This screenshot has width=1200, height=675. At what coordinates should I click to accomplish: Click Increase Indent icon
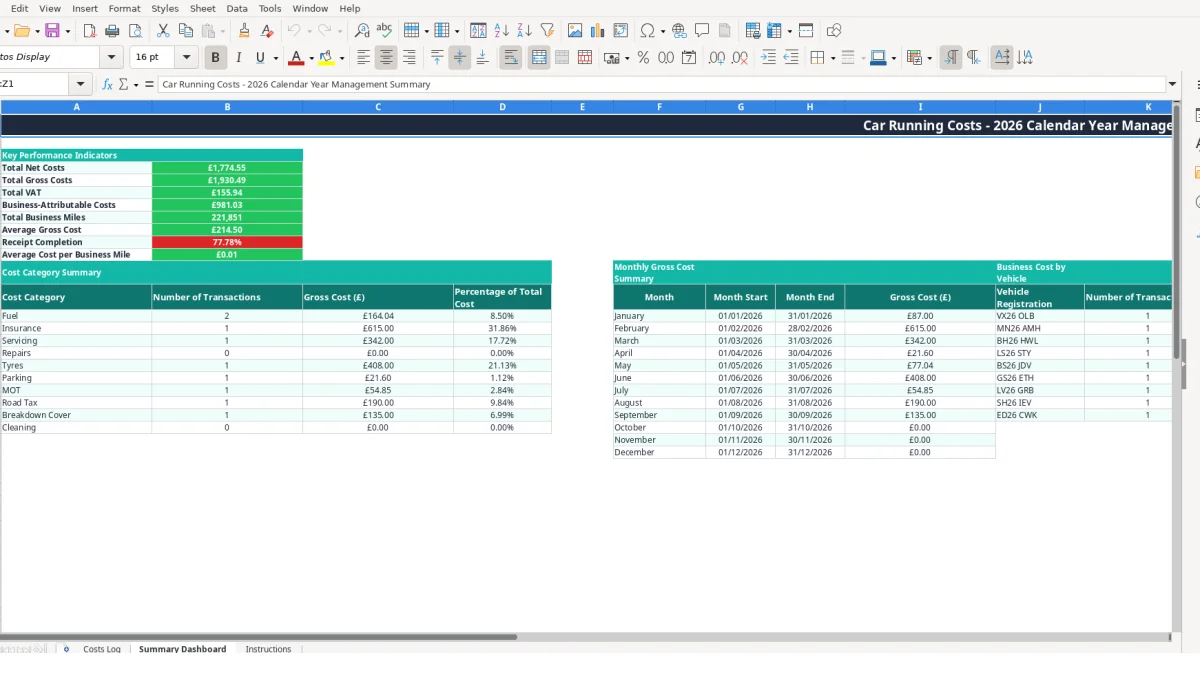[768, 58]
